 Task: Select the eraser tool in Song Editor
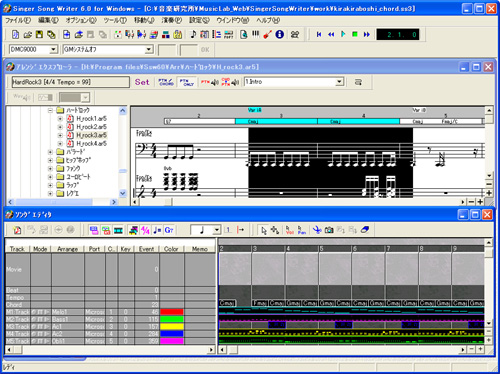[365, 230]
